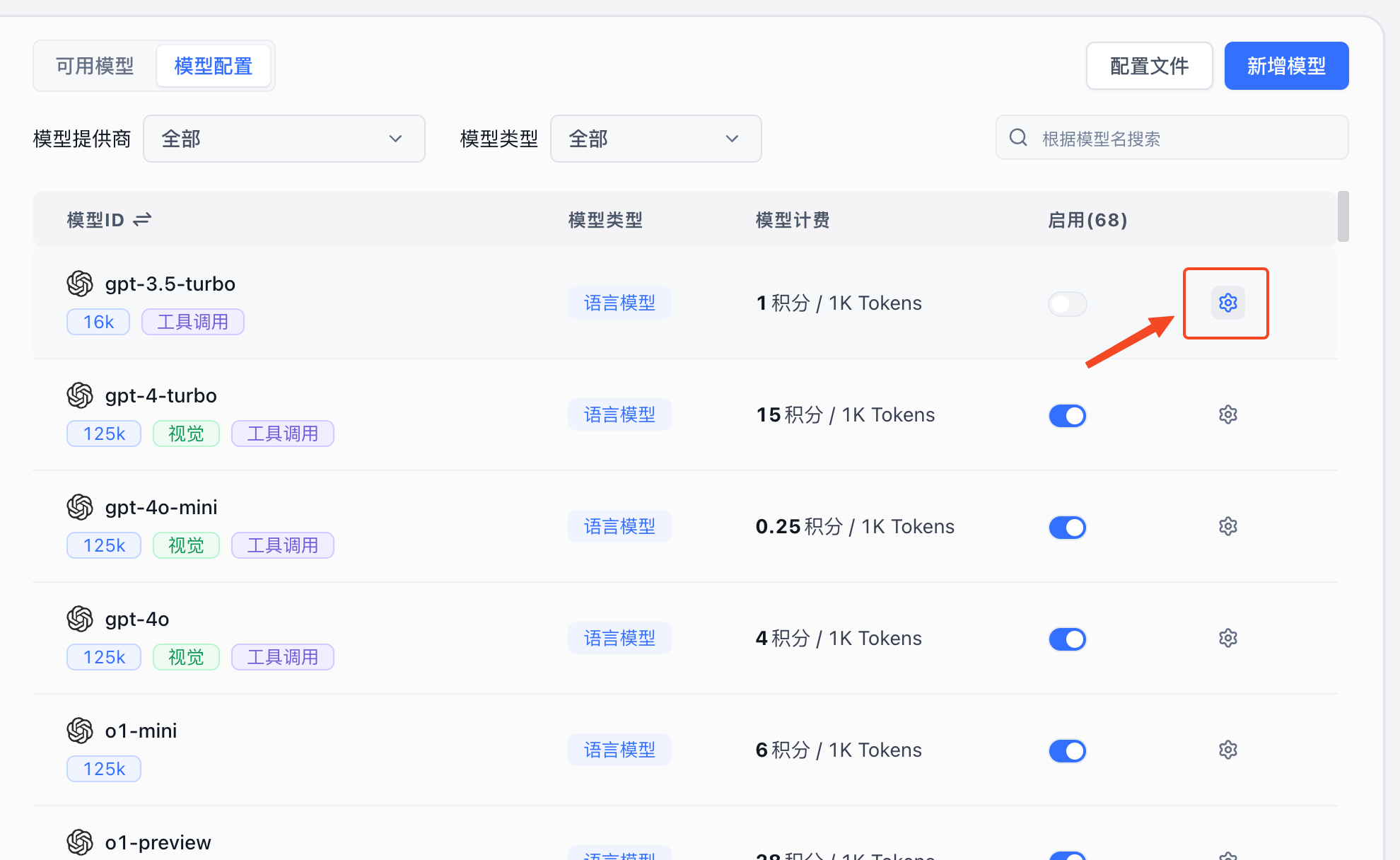Switch to the 可用模型 tab
1400x860 pixels.
95,66
